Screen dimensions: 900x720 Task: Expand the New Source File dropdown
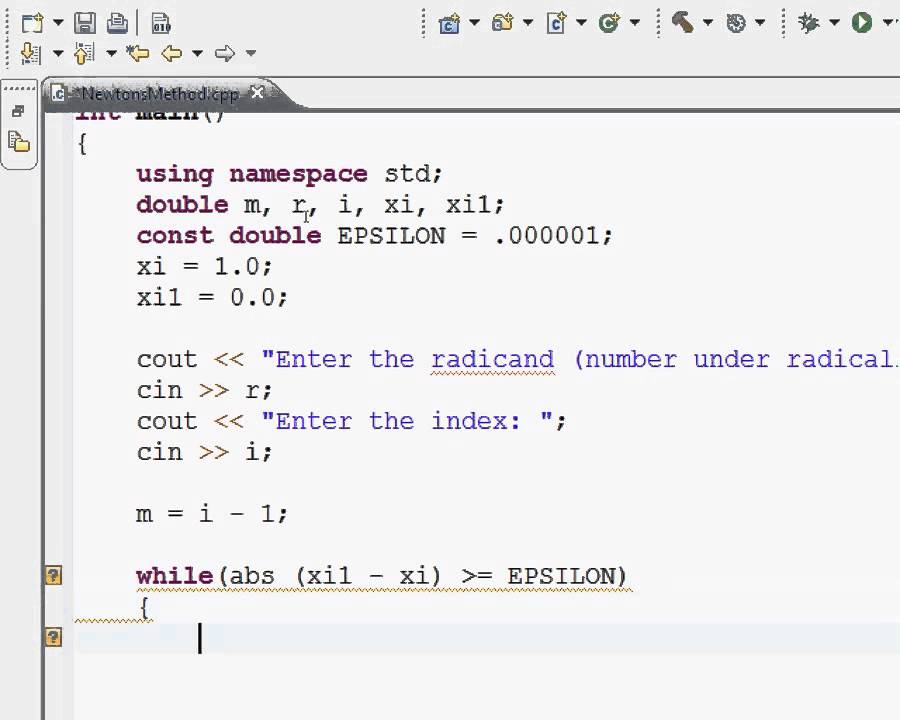581,22
